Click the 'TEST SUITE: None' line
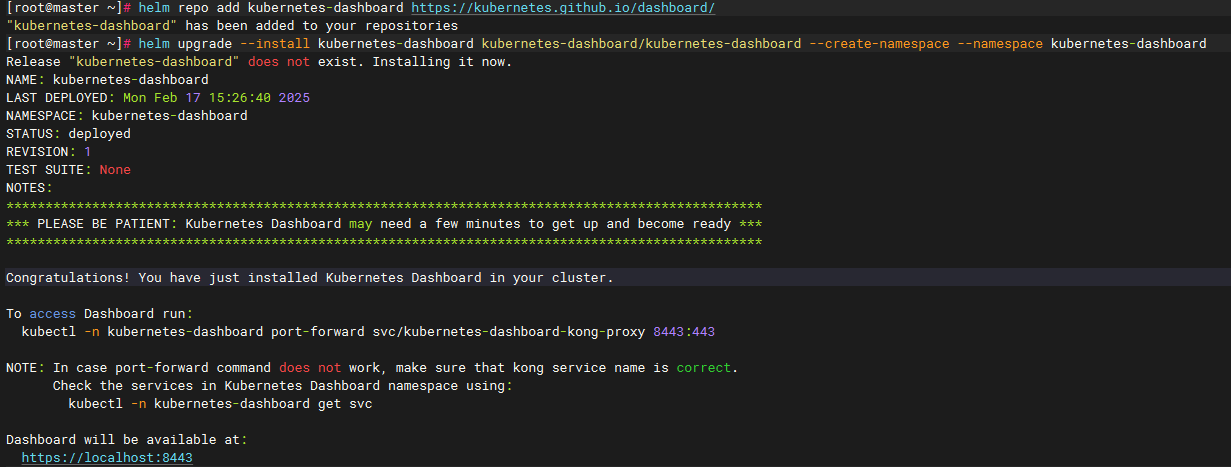Image resolution: width=1231 pixels, height=467 pixels. coord(68,170)
